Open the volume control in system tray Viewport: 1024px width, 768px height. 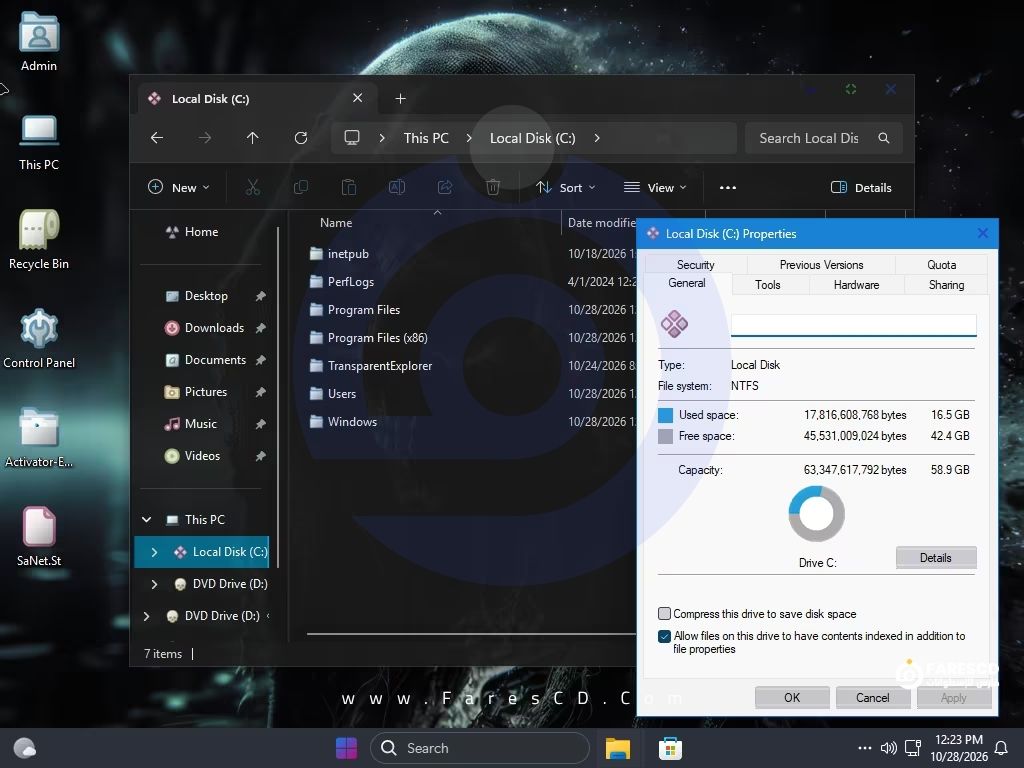[888, 748]
